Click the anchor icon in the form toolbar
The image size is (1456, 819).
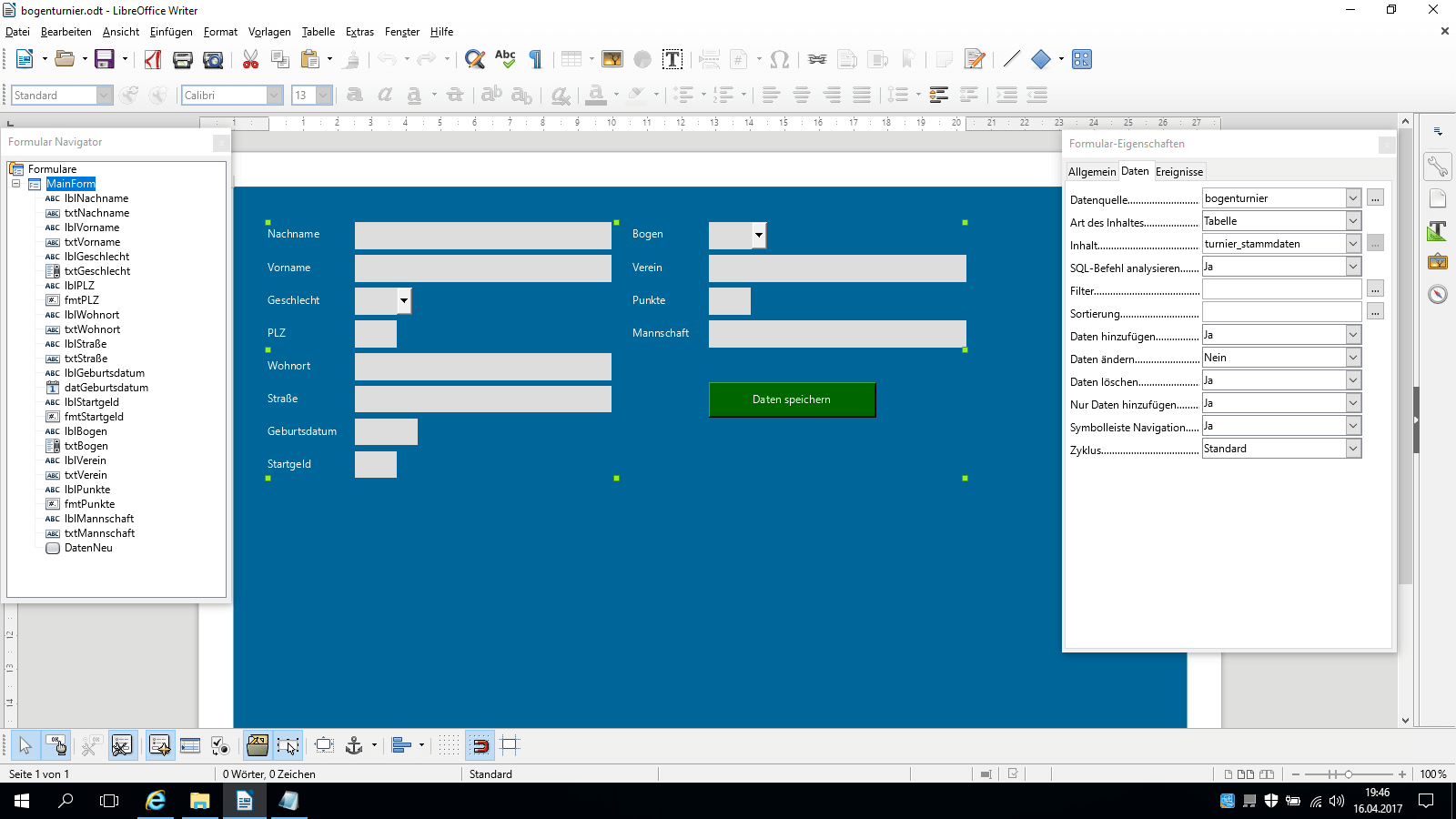354,746
